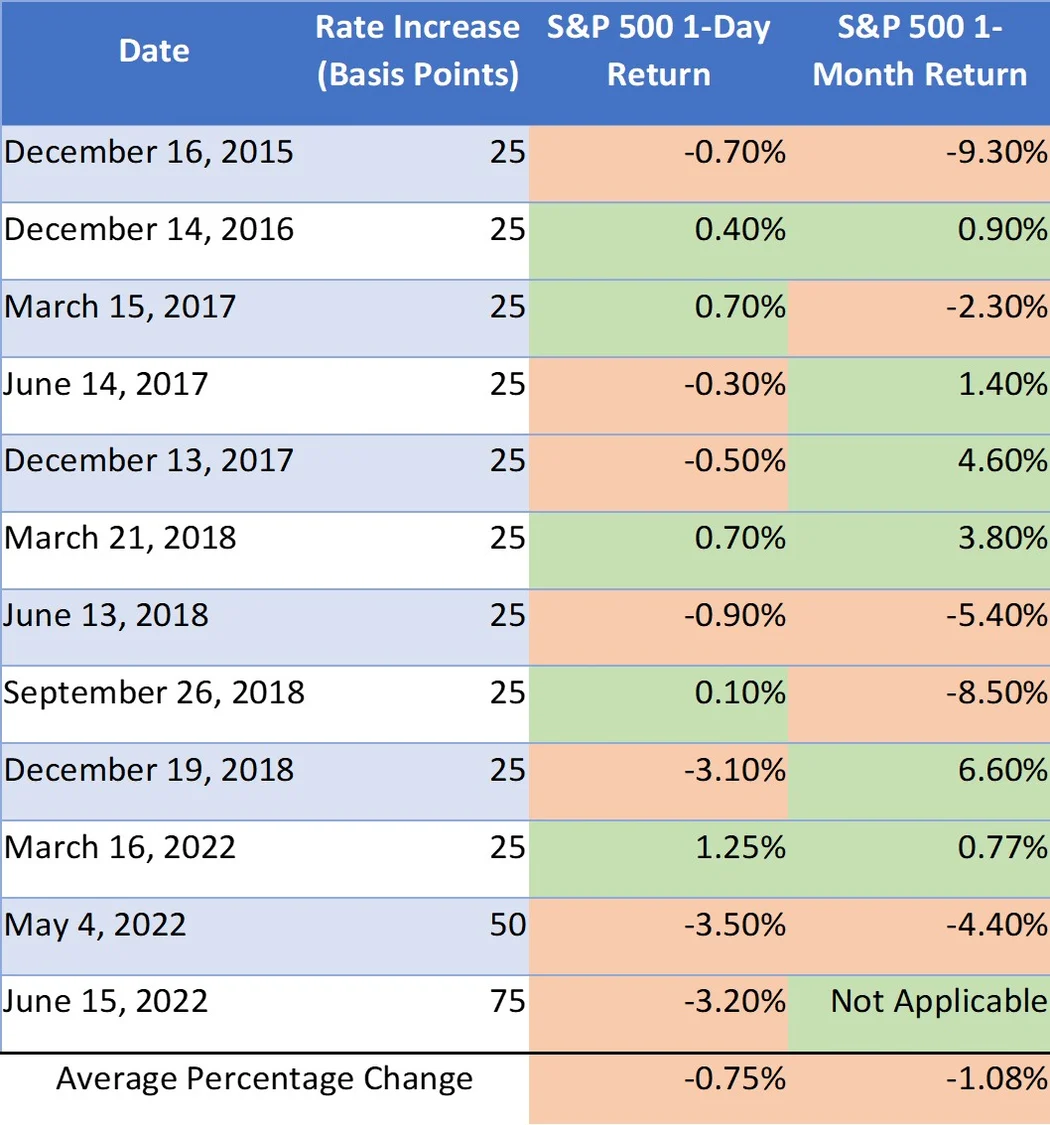
Task: Click the March 21, 2018 date cell
Action: pos(121,537)
